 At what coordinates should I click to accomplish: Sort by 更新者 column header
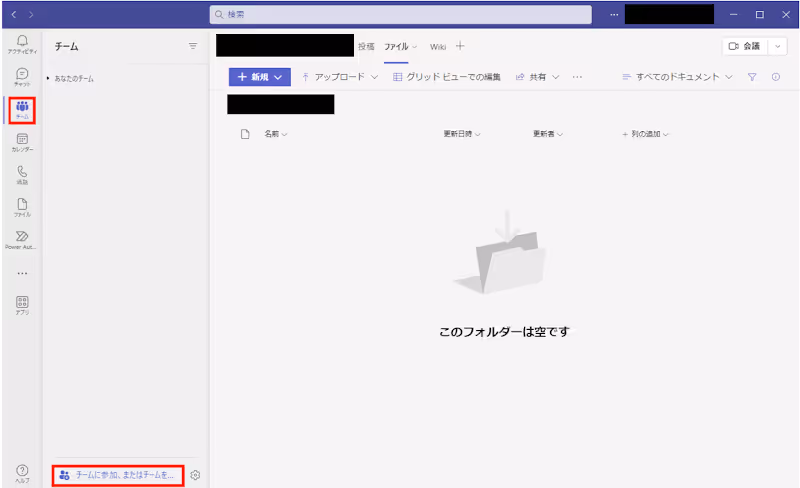(548, 134)
